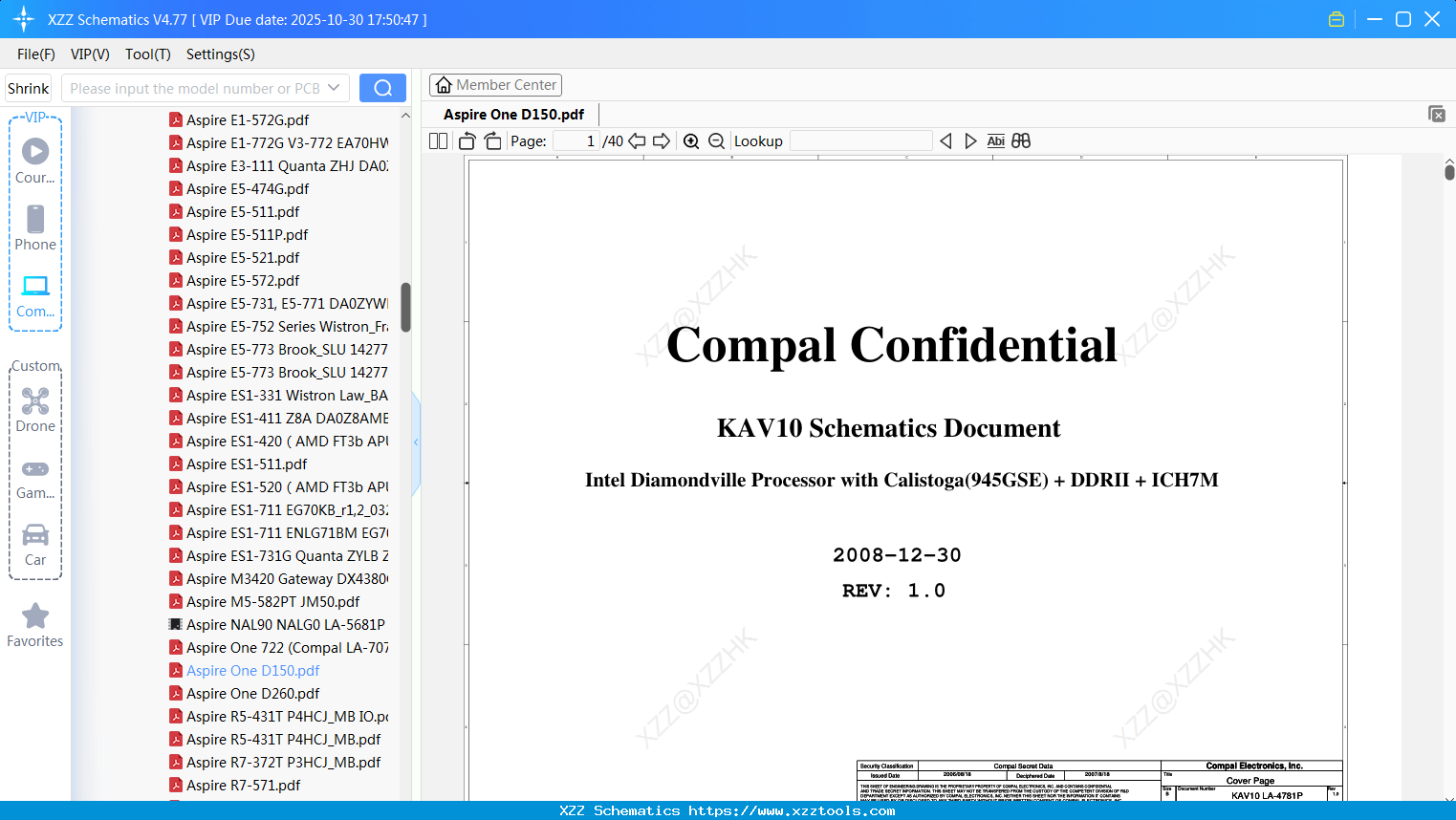The height and width of the screenshot is (820, 1456).
Task: Open Aspire M5-582PT JM50.pdf
Action: (273, 601)
